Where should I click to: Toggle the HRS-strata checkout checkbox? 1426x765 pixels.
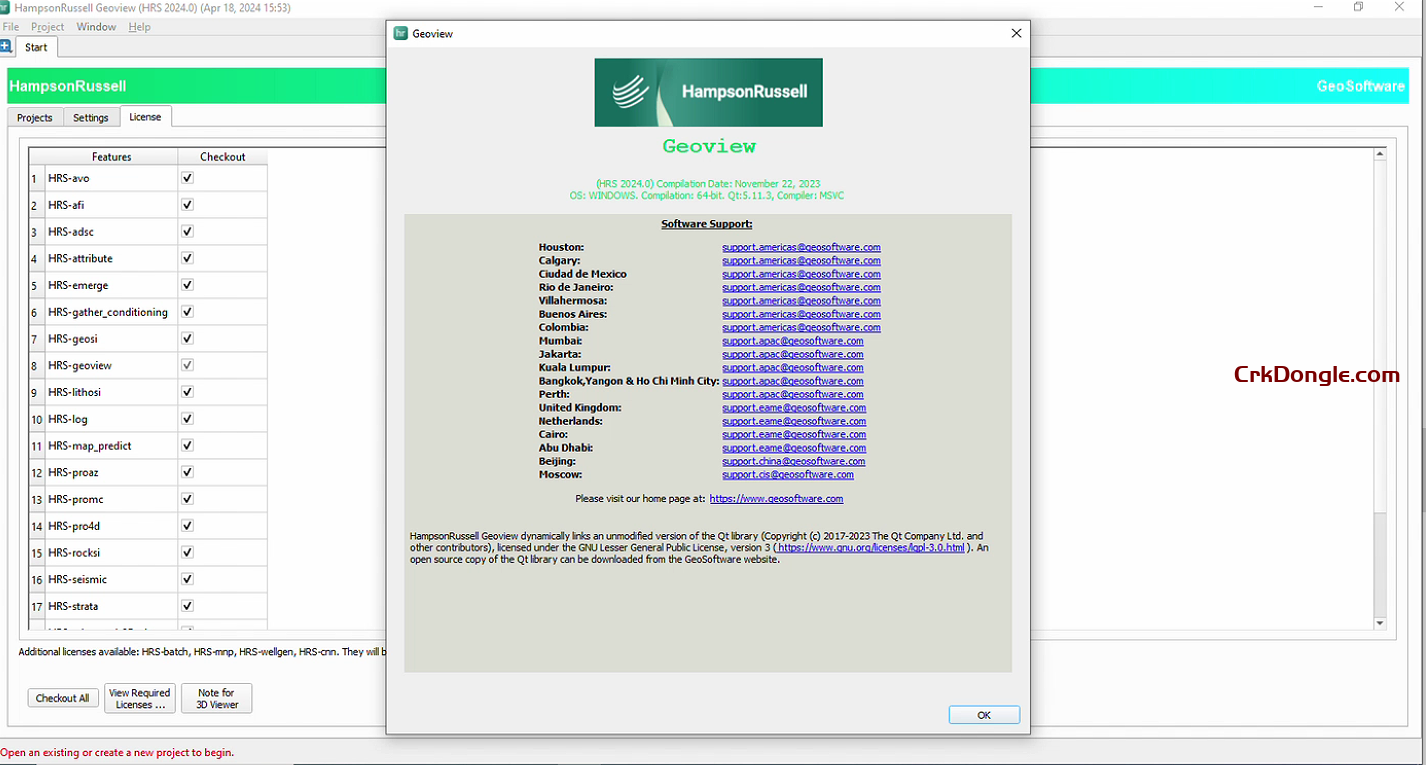[187, 606]
